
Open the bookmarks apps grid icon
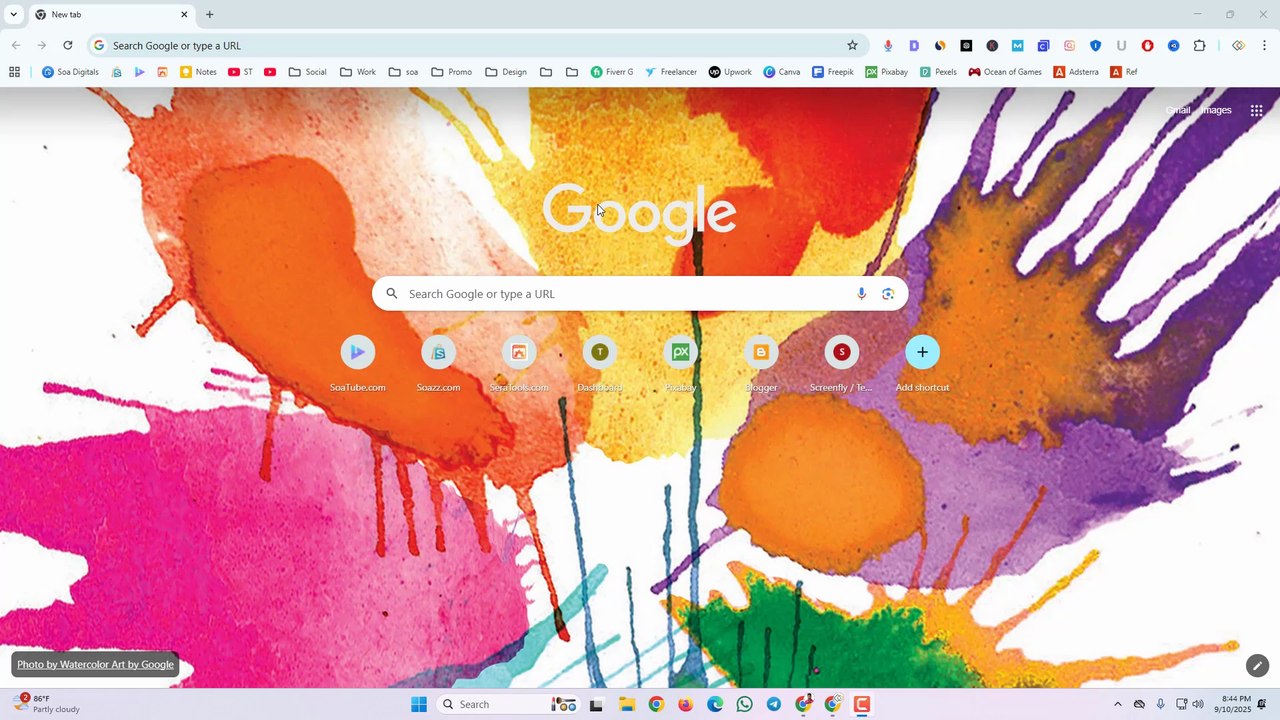pyautogui.click(x=14, y=72)
